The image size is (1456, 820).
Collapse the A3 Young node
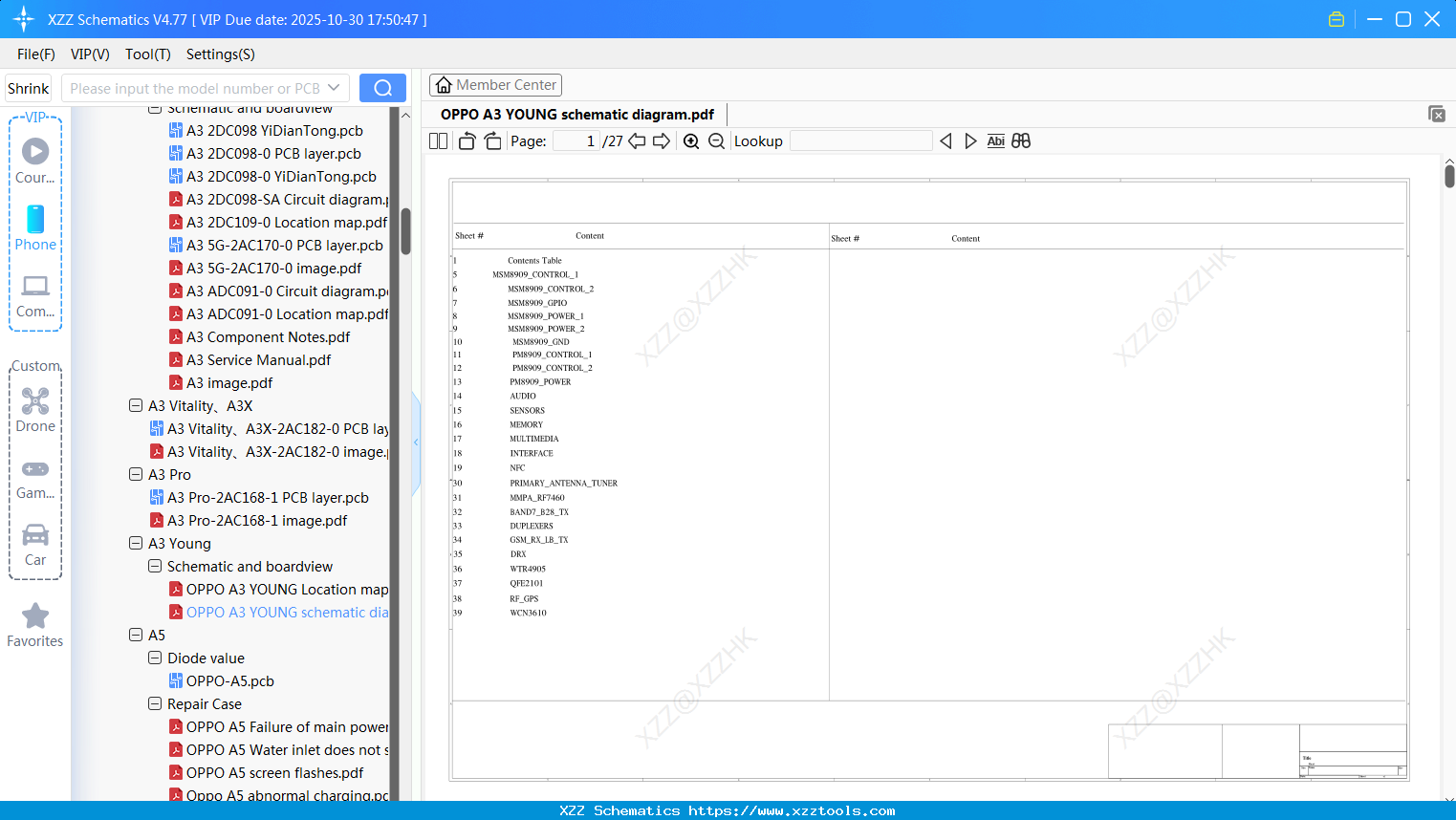pyautogui.click(x=136, y=543)
